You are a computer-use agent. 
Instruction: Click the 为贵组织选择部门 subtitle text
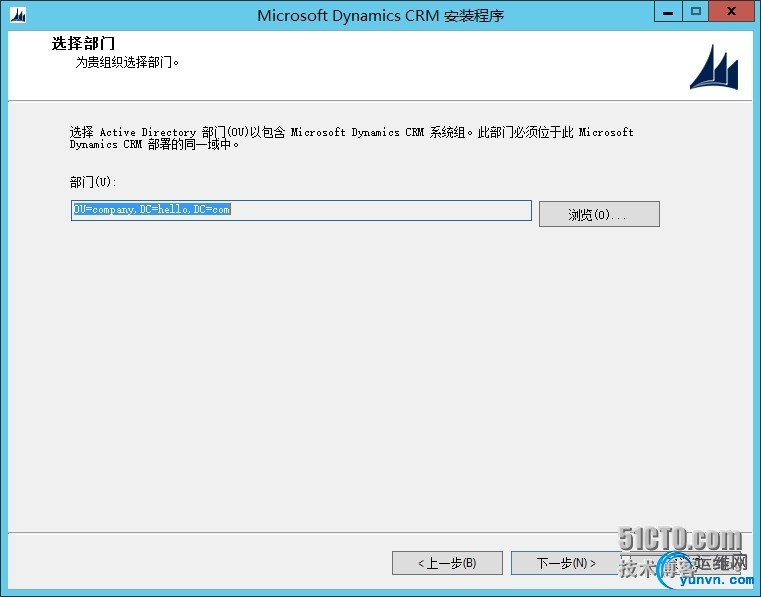click(127, 62)
